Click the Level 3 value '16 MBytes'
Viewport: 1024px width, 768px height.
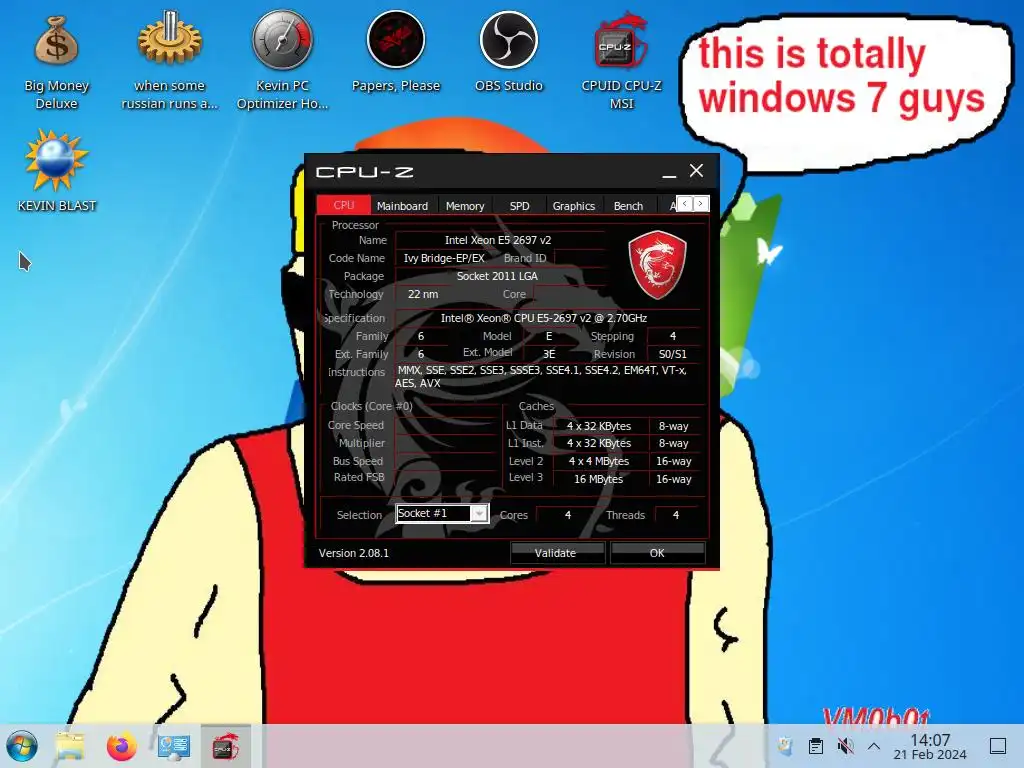599,479
